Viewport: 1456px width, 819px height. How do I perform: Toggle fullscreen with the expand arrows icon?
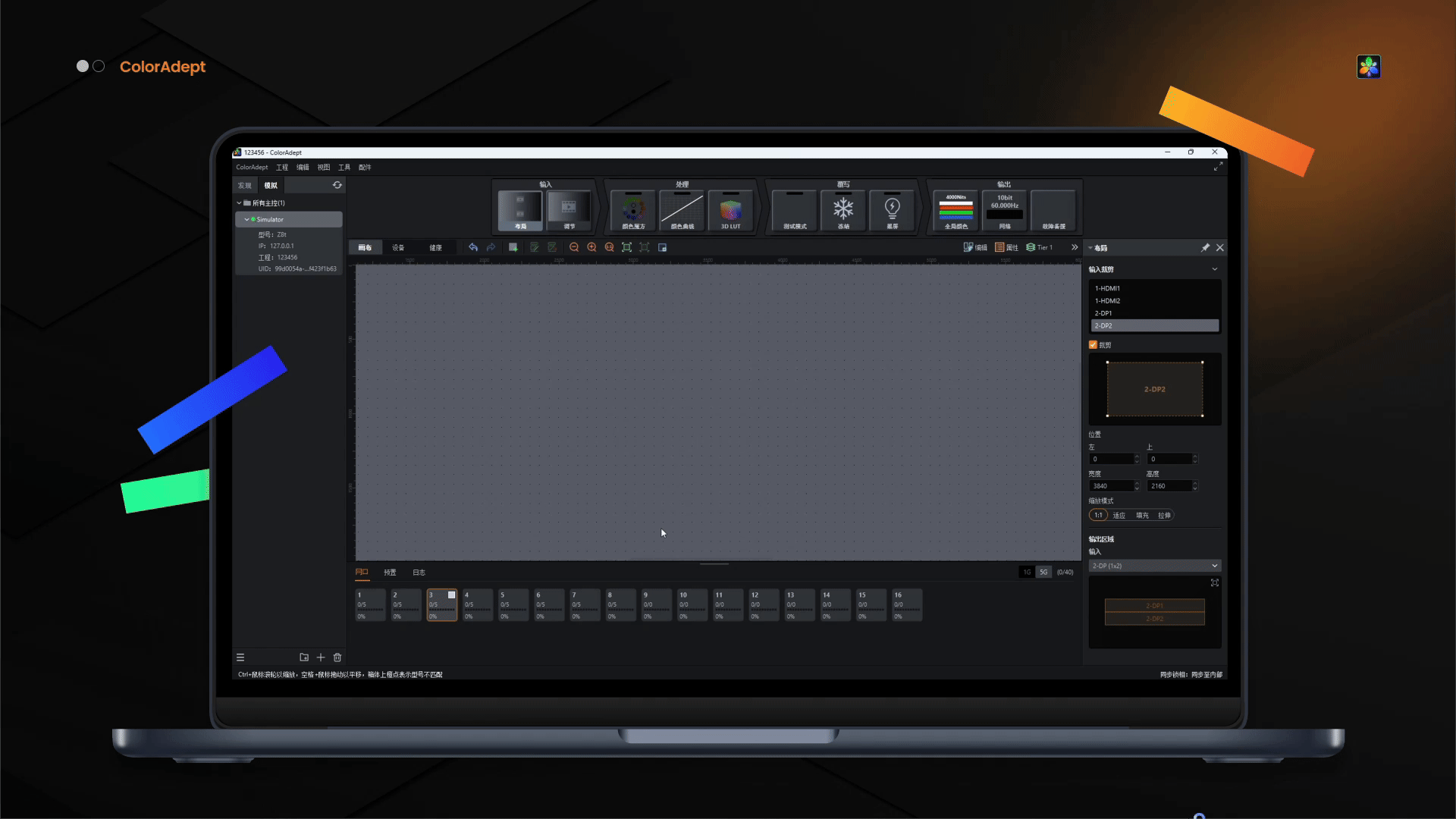[1218, 166]
